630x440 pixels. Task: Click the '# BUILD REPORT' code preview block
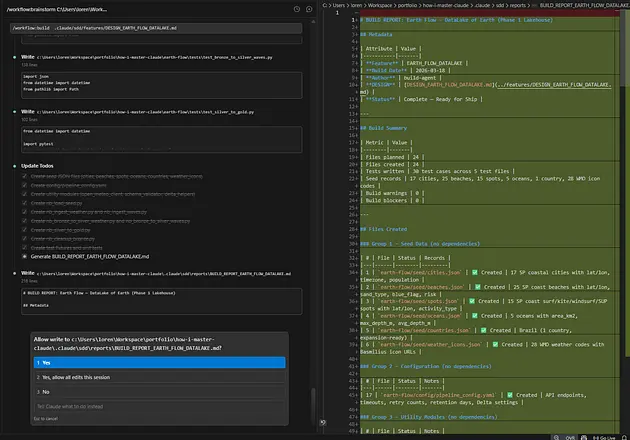point(162,301)
